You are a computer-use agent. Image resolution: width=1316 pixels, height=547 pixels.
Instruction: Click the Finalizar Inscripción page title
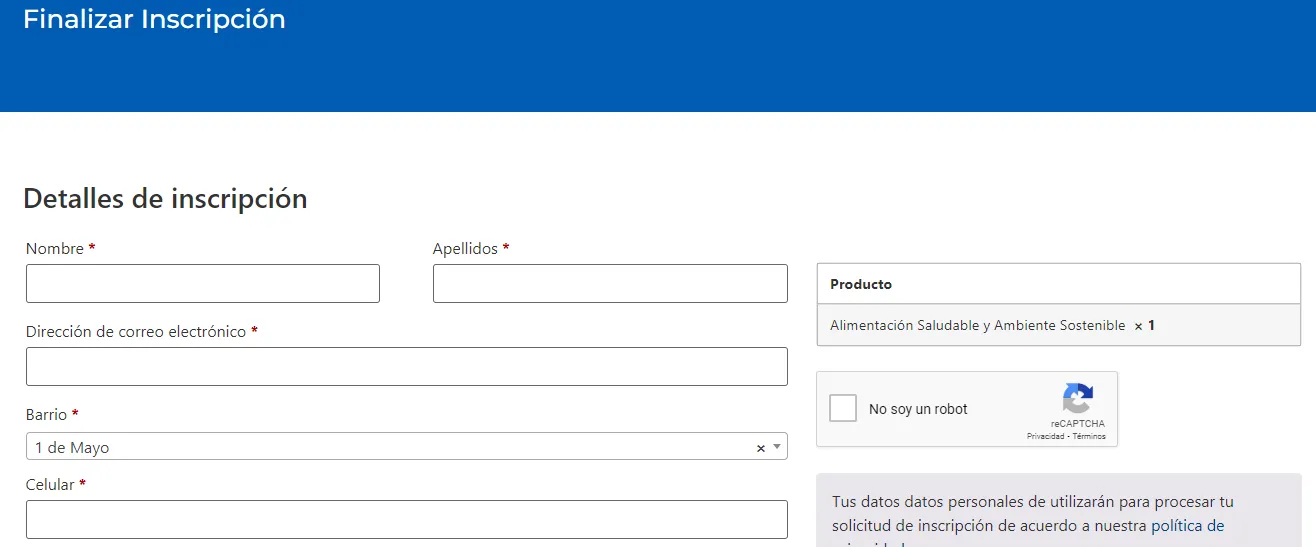point(154,19)
